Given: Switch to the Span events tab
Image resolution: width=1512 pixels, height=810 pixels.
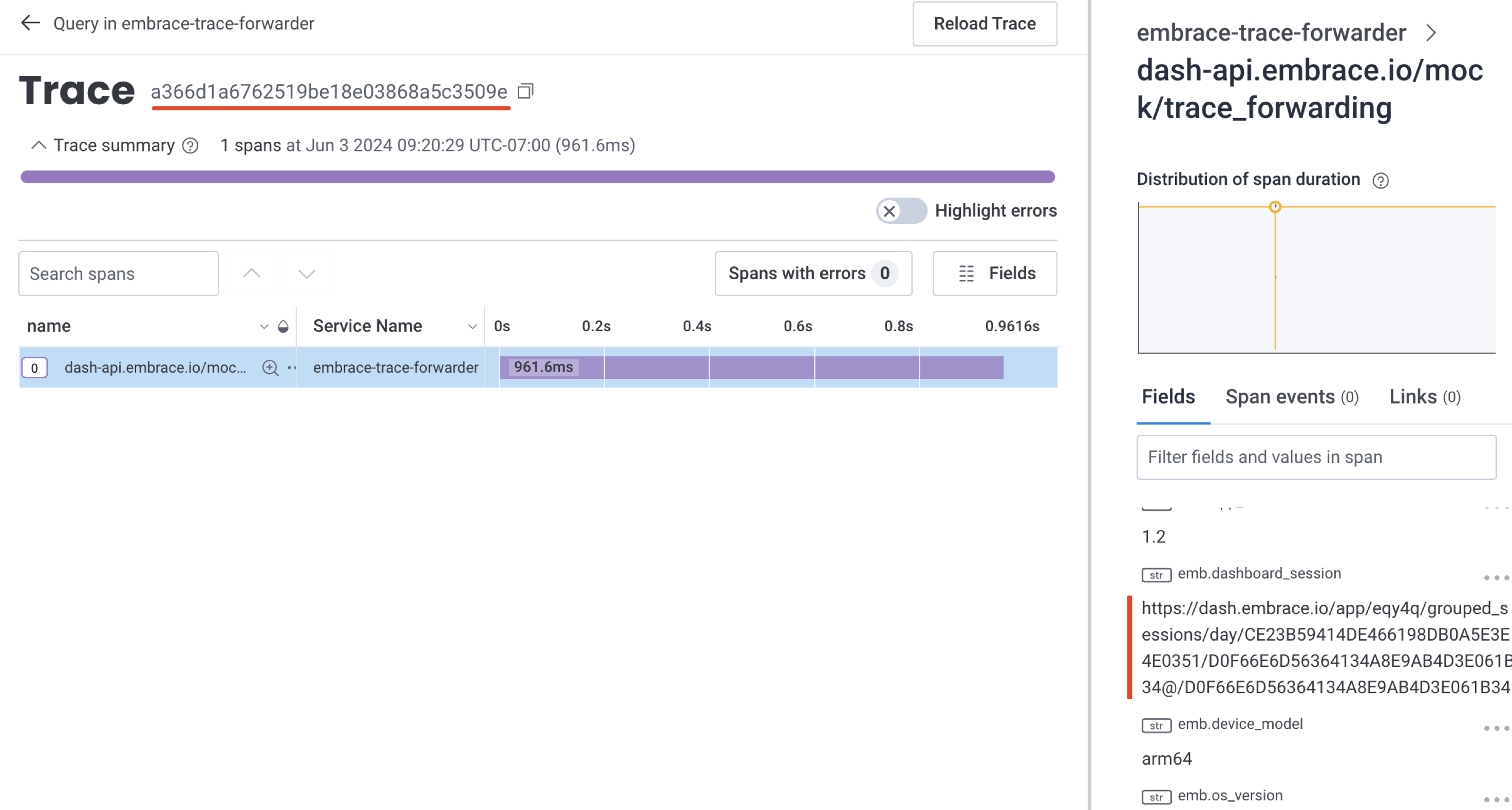Looking at the screenshot, I should point(1292,397).
